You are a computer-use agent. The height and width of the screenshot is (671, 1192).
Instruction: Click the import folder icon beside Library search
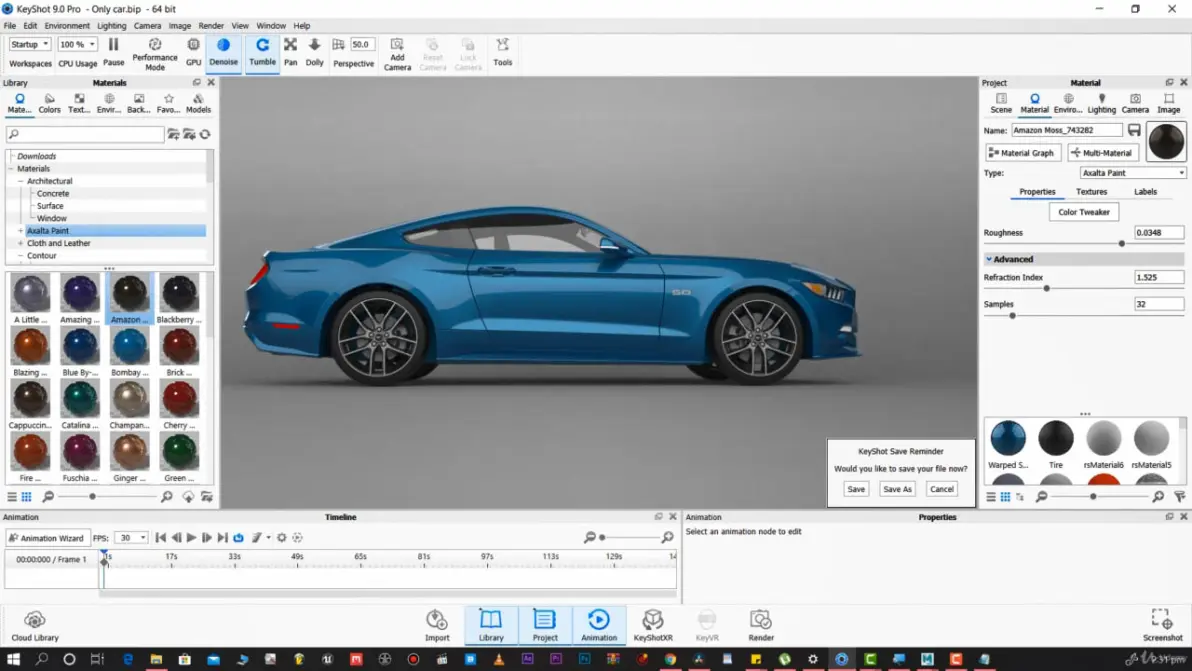pyautogui.click(x=189, y=135)
